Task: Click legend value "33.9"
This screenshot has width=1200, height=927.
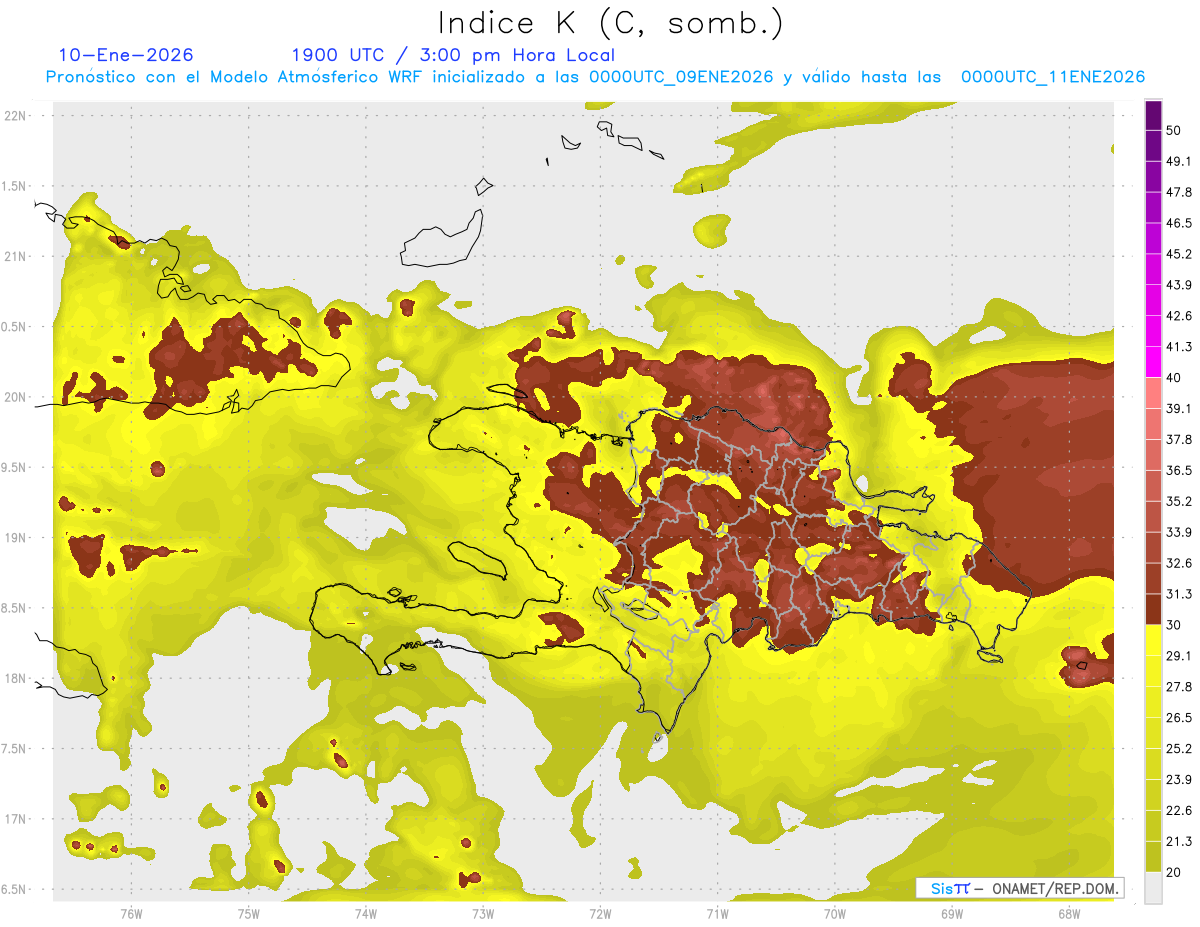Action: (1179, 532)
